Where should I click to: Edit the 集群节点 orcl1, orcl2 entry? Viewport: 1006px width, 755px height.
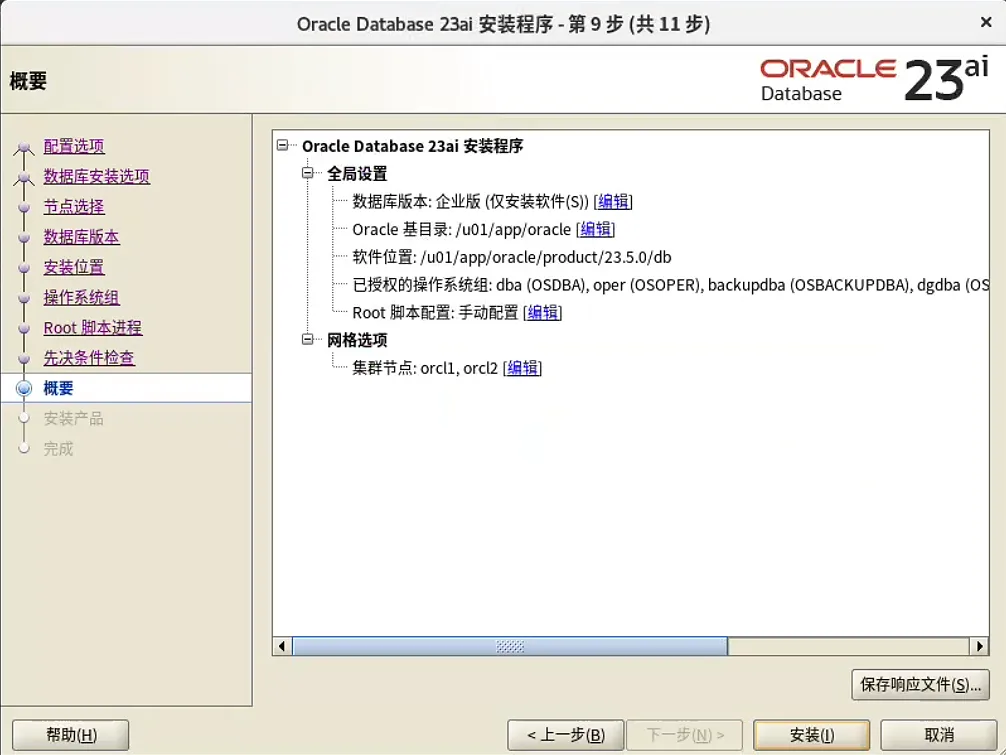click(x=521, y=367)
